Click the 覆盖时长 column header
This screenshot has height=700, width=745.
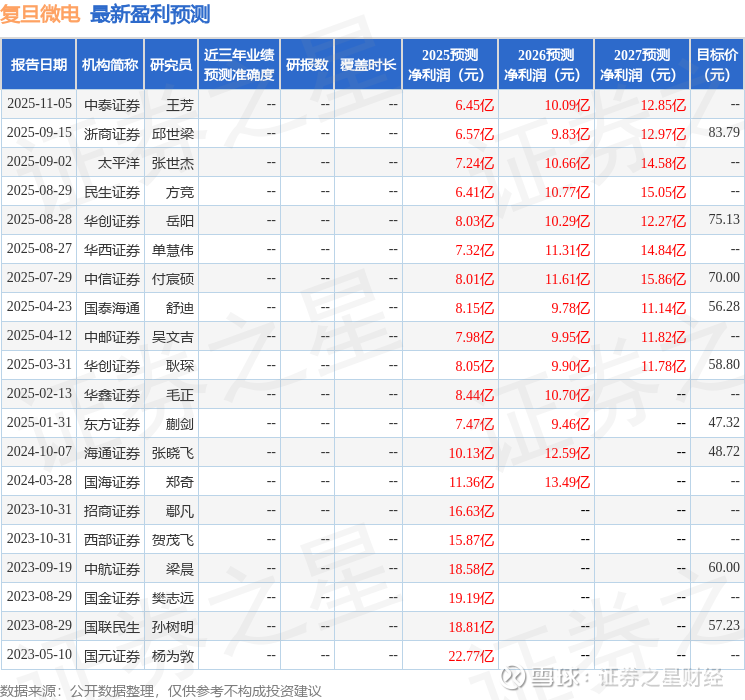coord(368,65)
